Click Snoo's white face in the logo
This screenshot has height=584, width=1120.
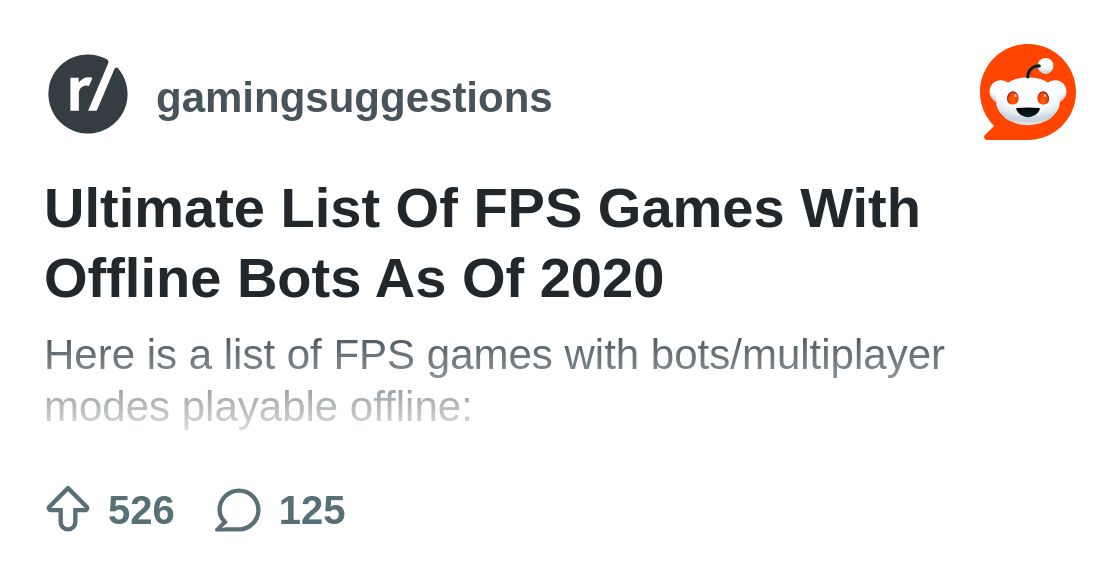(1028, 104)
